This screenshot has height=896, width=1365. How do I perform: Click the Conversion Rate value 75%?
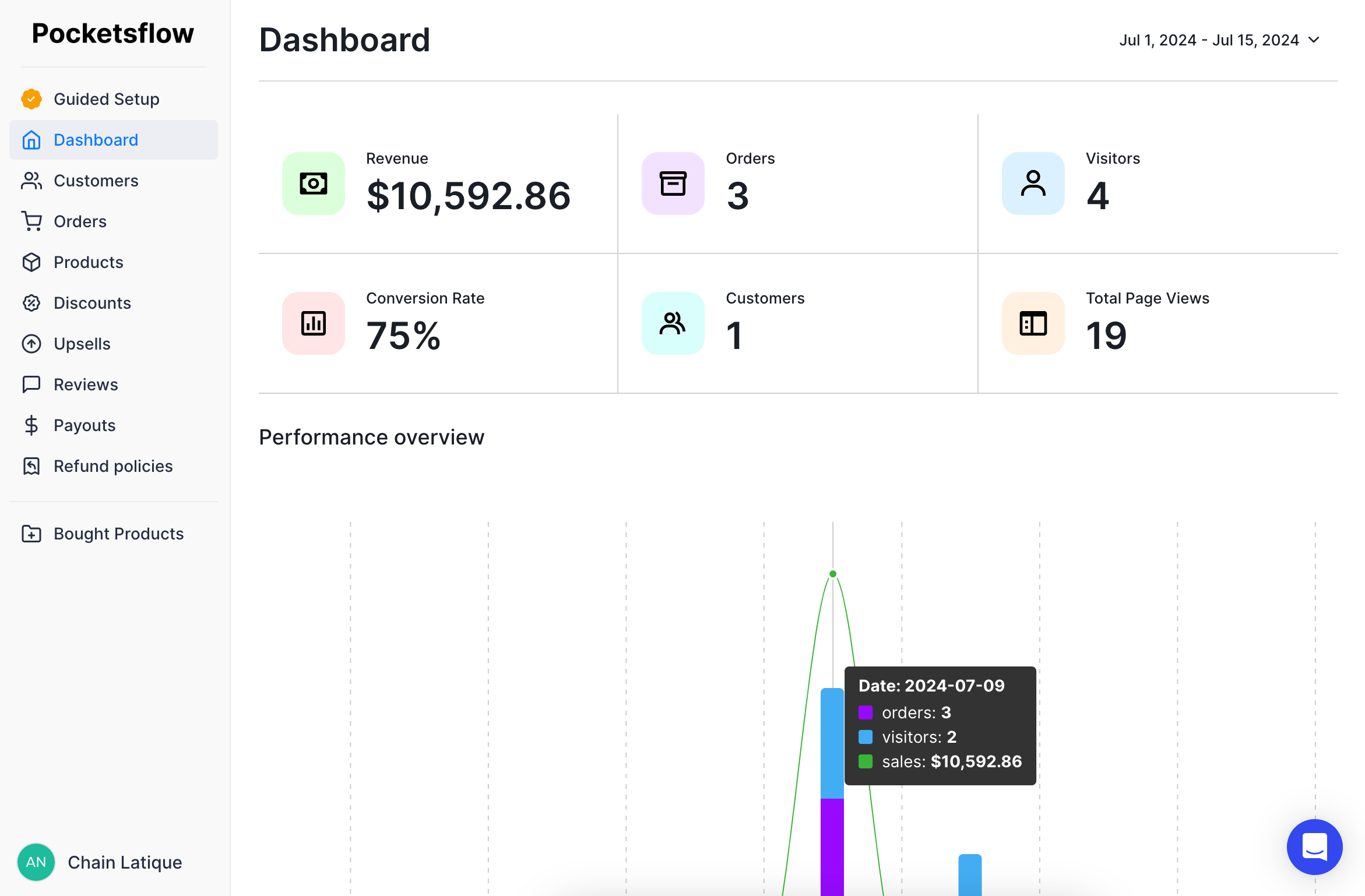pos(403,336)
